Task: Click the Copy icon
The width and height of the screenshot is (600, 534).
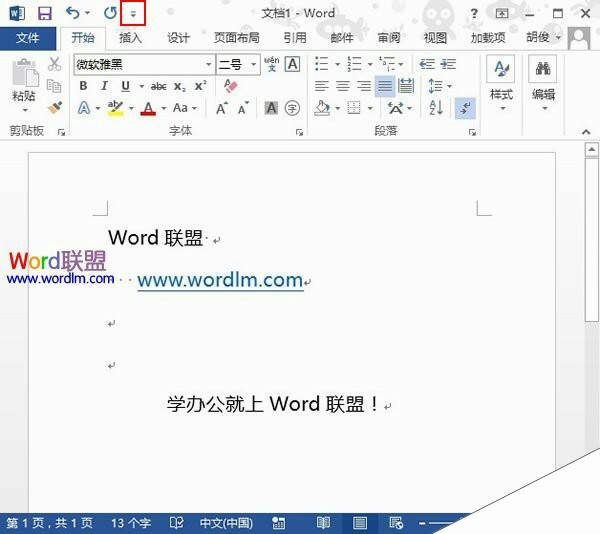Action: pos(54,86)
